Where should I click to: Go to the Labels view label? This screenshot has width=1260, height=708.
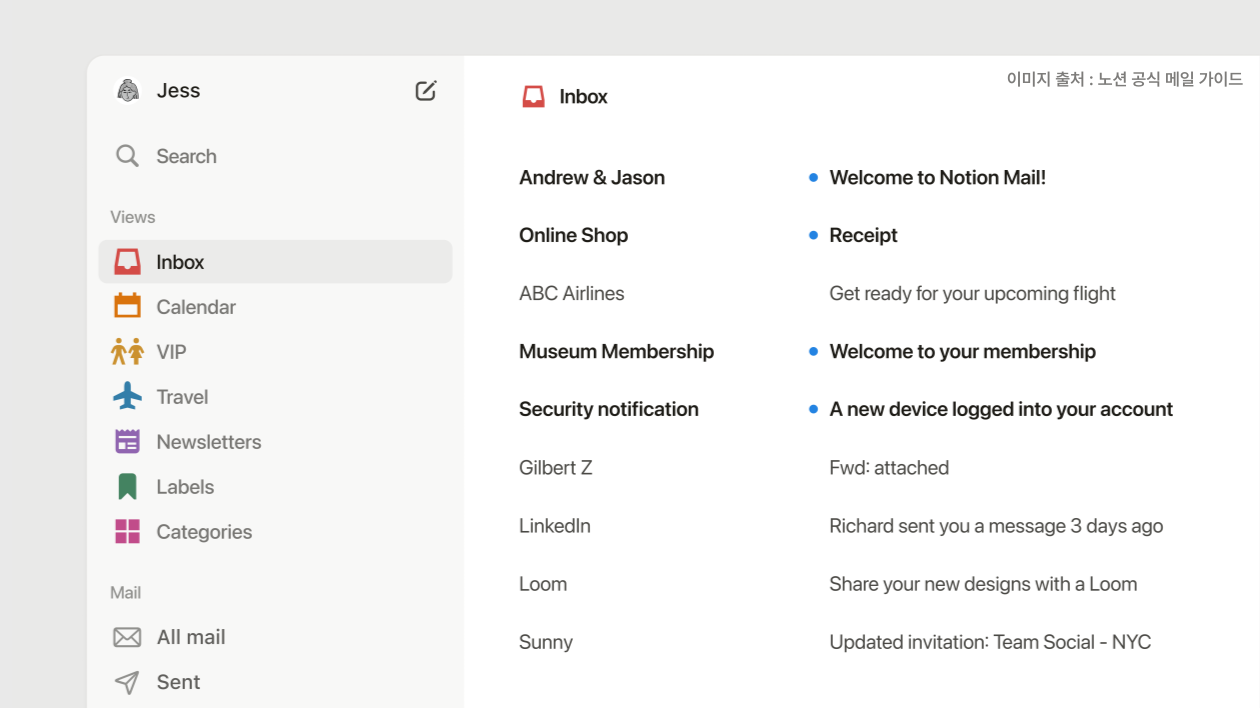point(185,487)
